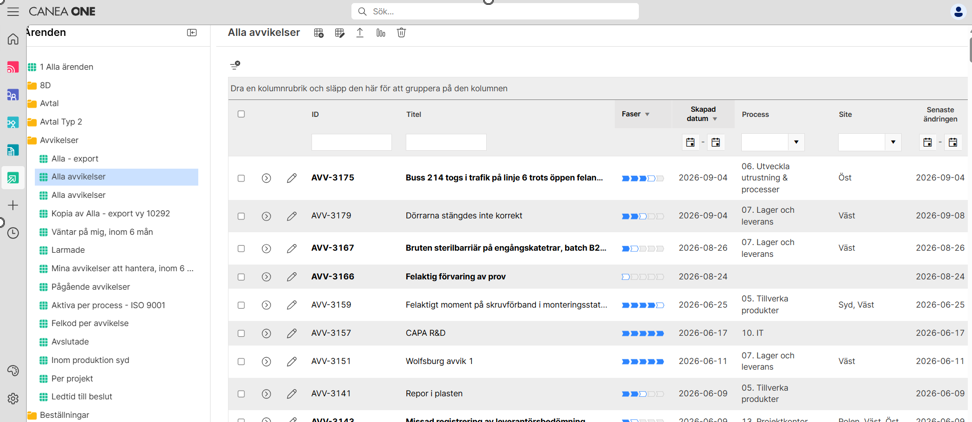Tick checkbox for row AVV-3157

pos(241,333)
